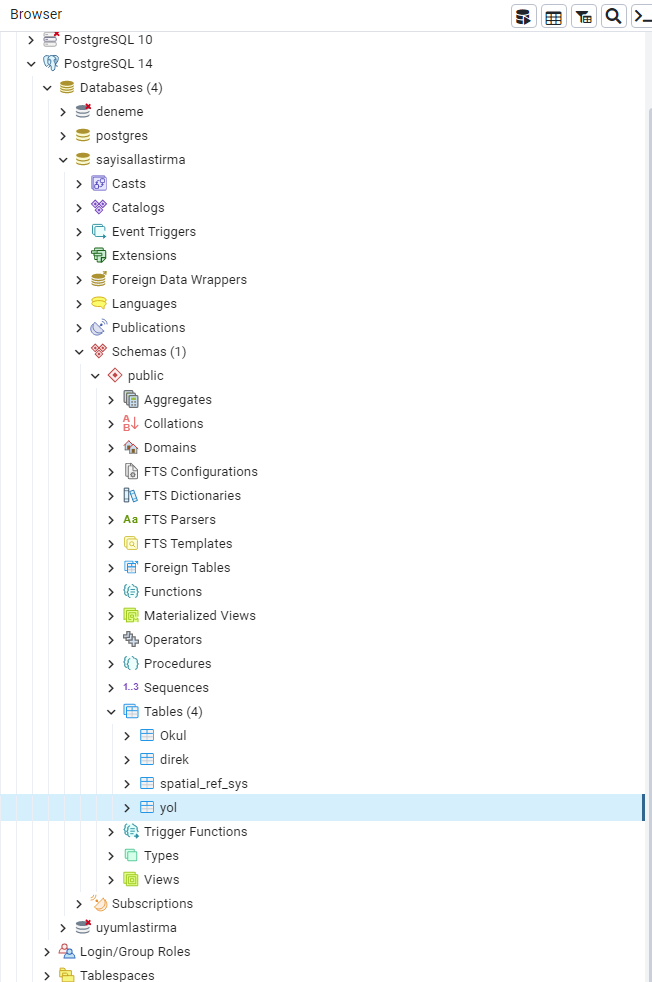652x982 pixels.
Task: Expand the Login/Group Roles node
Action: tap(47, 952)
